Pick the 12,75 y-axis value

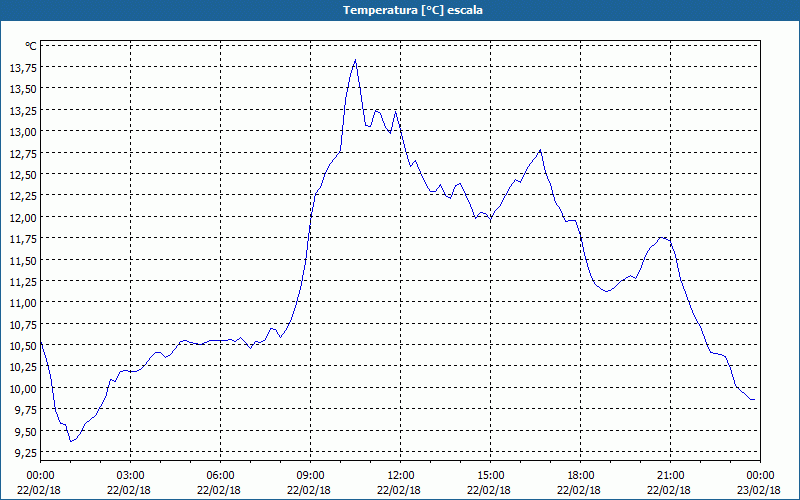click(23, 153)
